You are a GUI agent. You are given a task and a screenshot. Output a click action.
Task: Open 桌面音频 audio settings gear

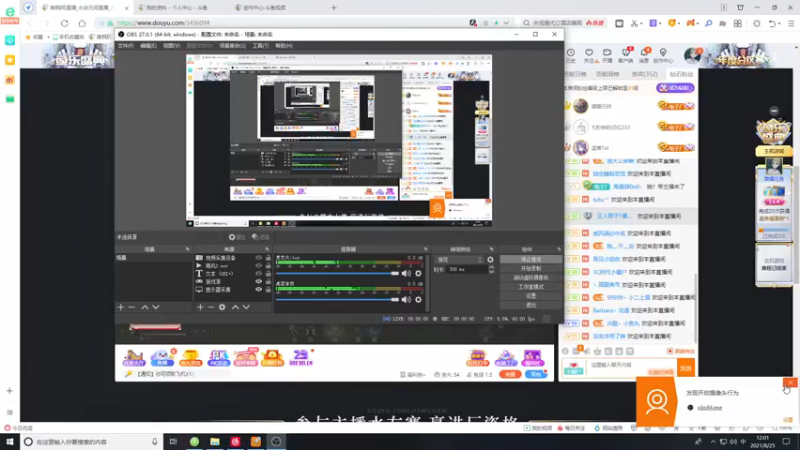(418, 299)
